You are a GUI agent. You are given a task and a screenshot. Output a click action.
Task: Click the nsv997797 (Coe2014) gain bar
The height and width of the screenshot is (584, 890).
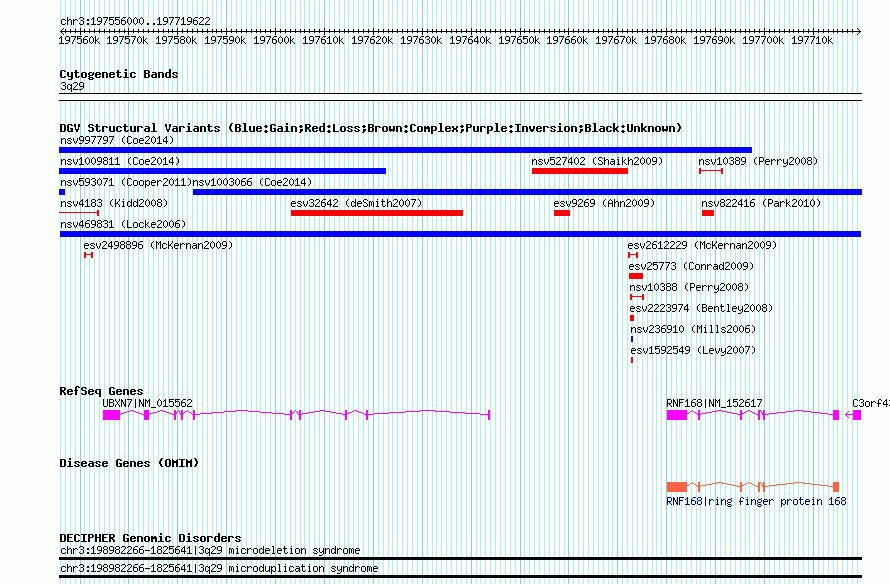(x=405, y=150)
